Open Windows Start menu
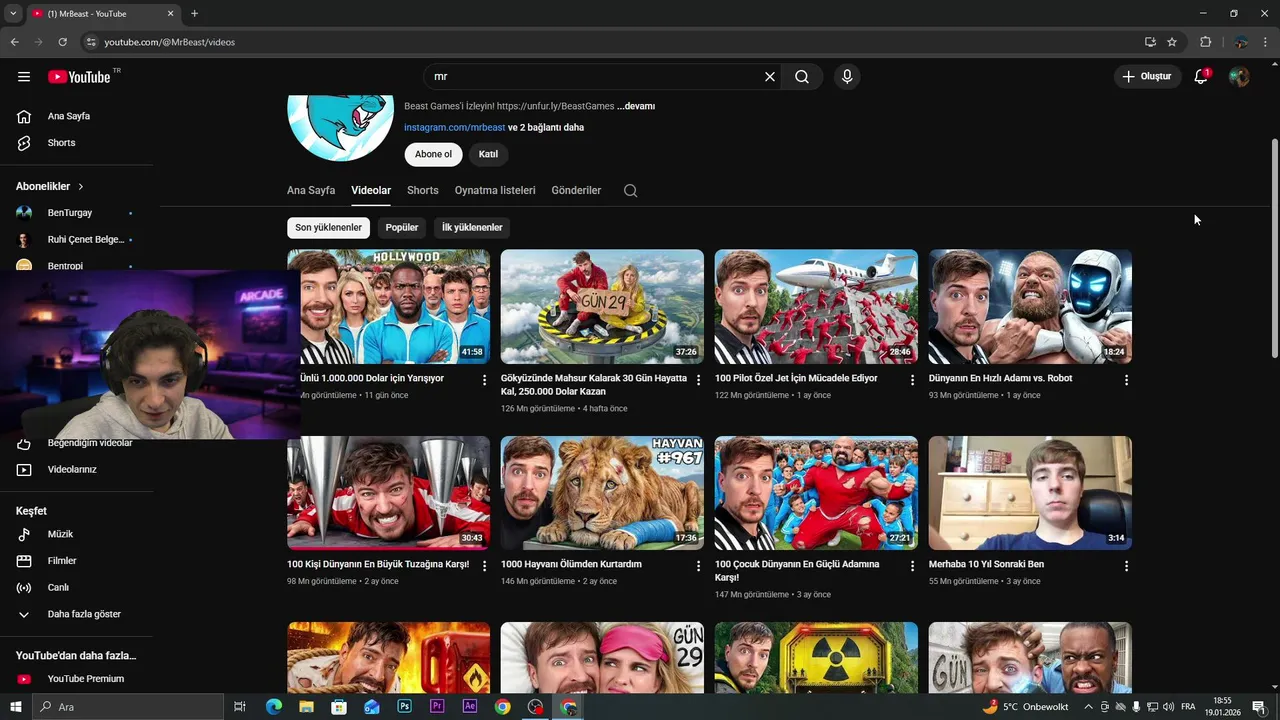The height and width of the screenshot is (720, 1280). pos(16,707)
